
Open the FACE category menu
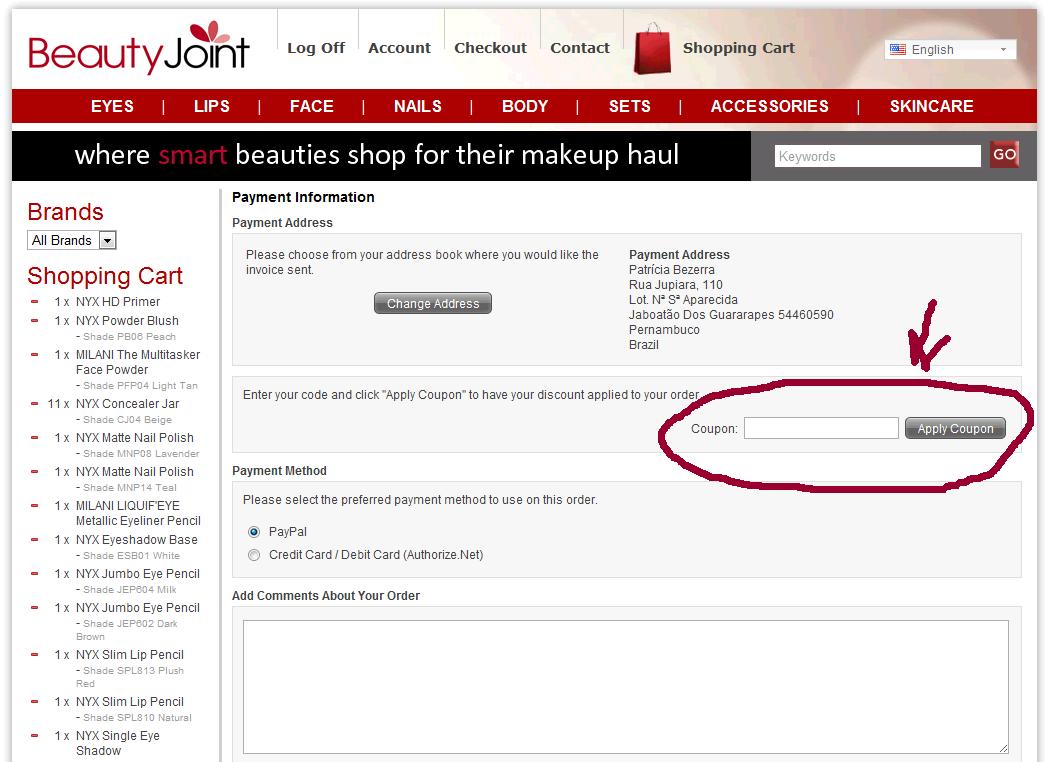click(312, 106)
